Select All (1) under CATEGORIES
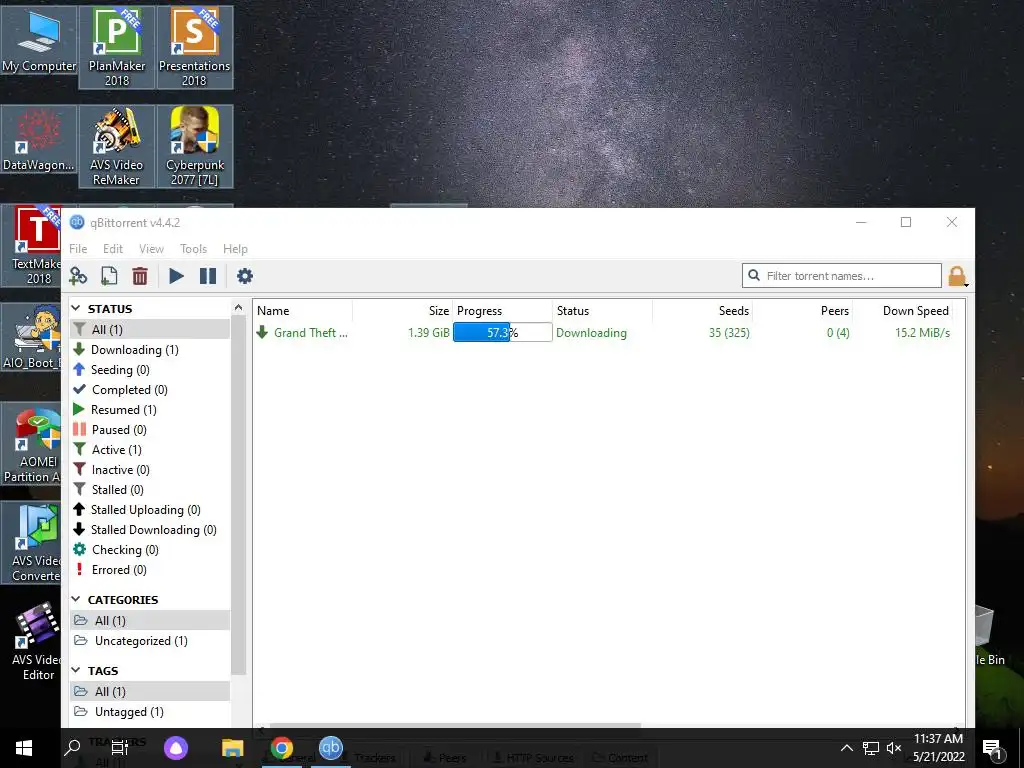Image resolution: width=1024 pixels, height=768 pixels. point(150,620)
